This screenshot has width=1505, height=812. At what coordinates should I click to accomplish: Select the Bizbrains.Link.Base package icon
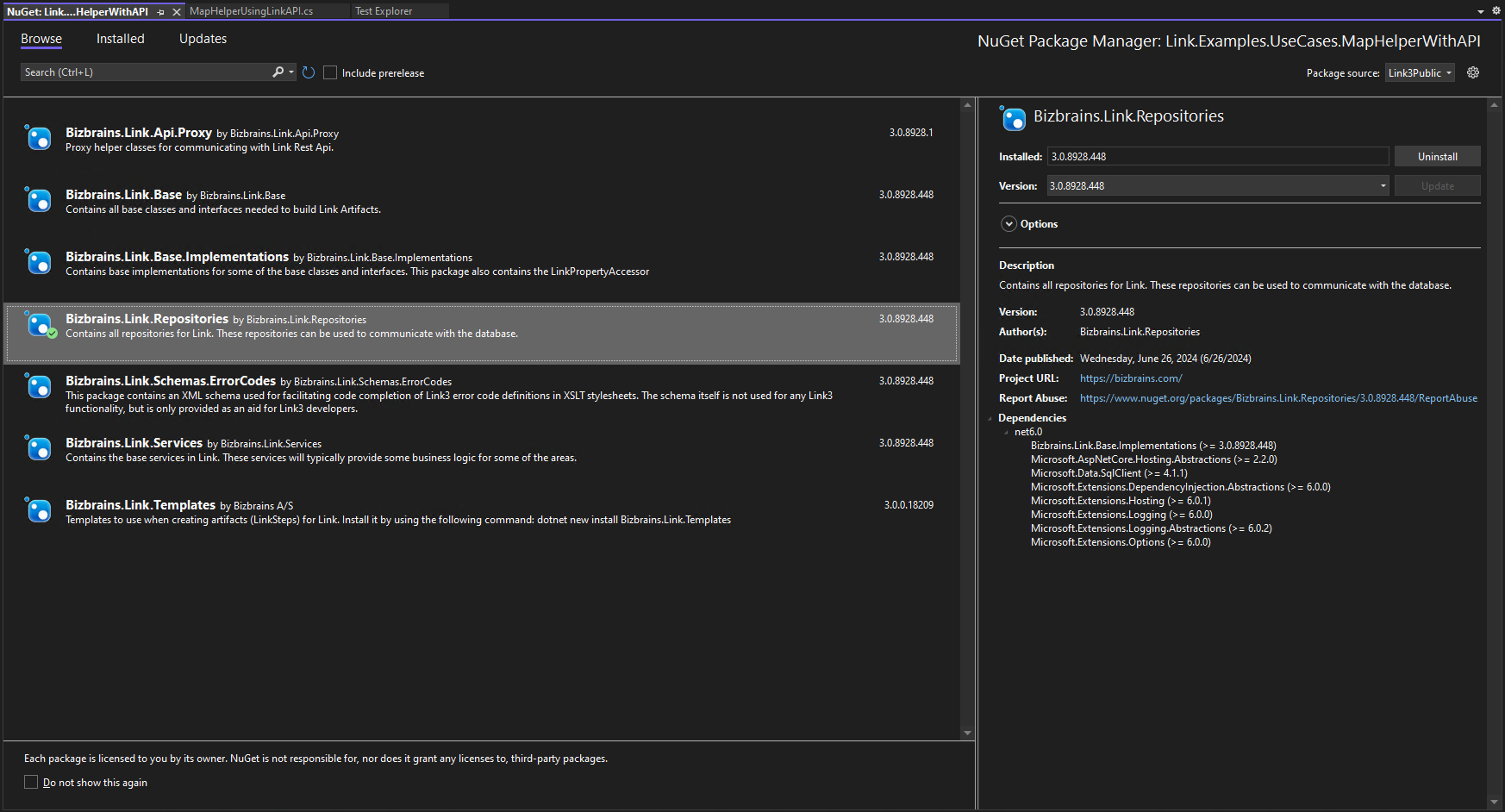[x=39, y=200]
